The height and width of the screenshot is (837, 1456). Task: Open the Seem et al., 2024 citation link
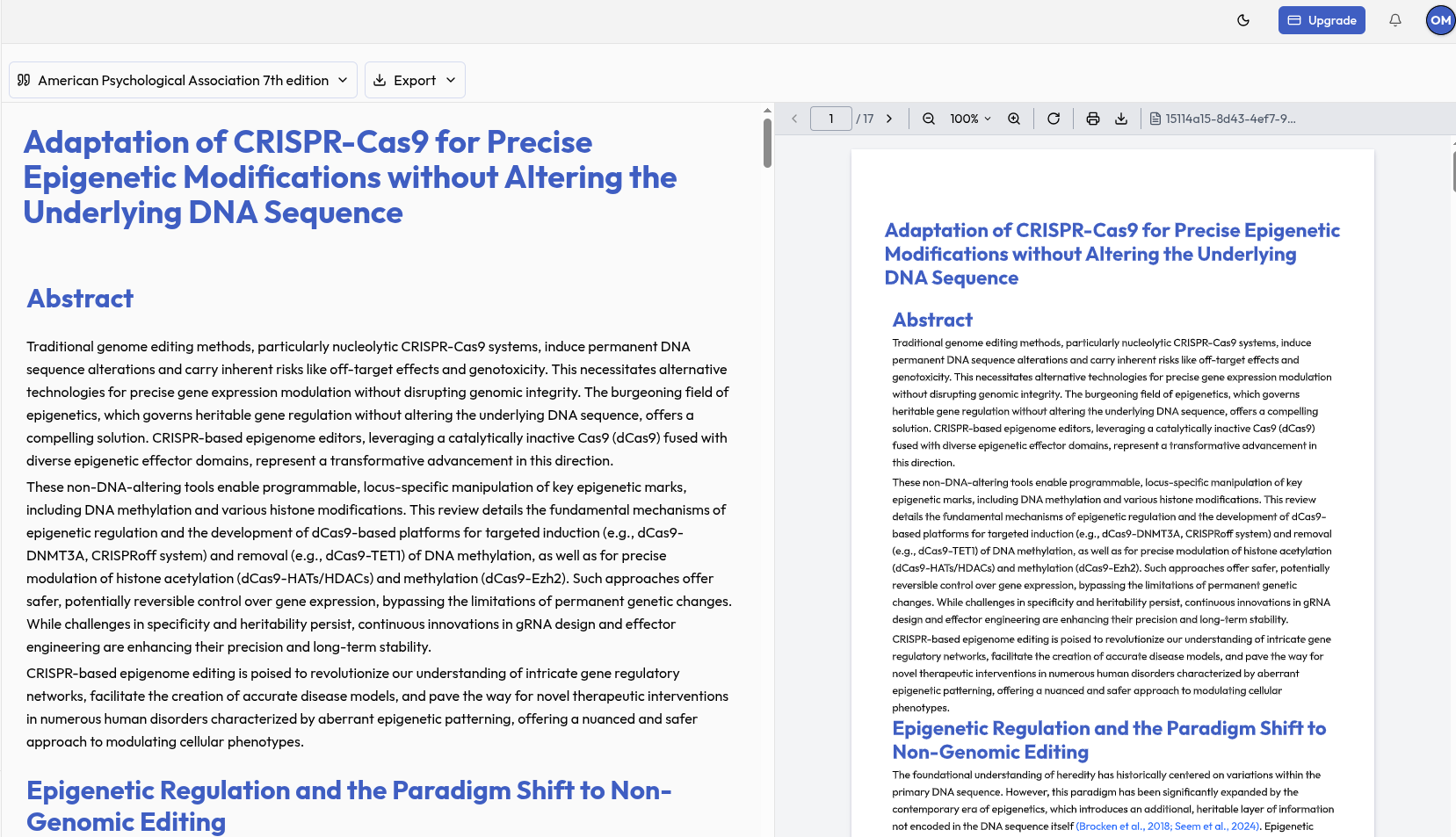[x=1216, y=826]
